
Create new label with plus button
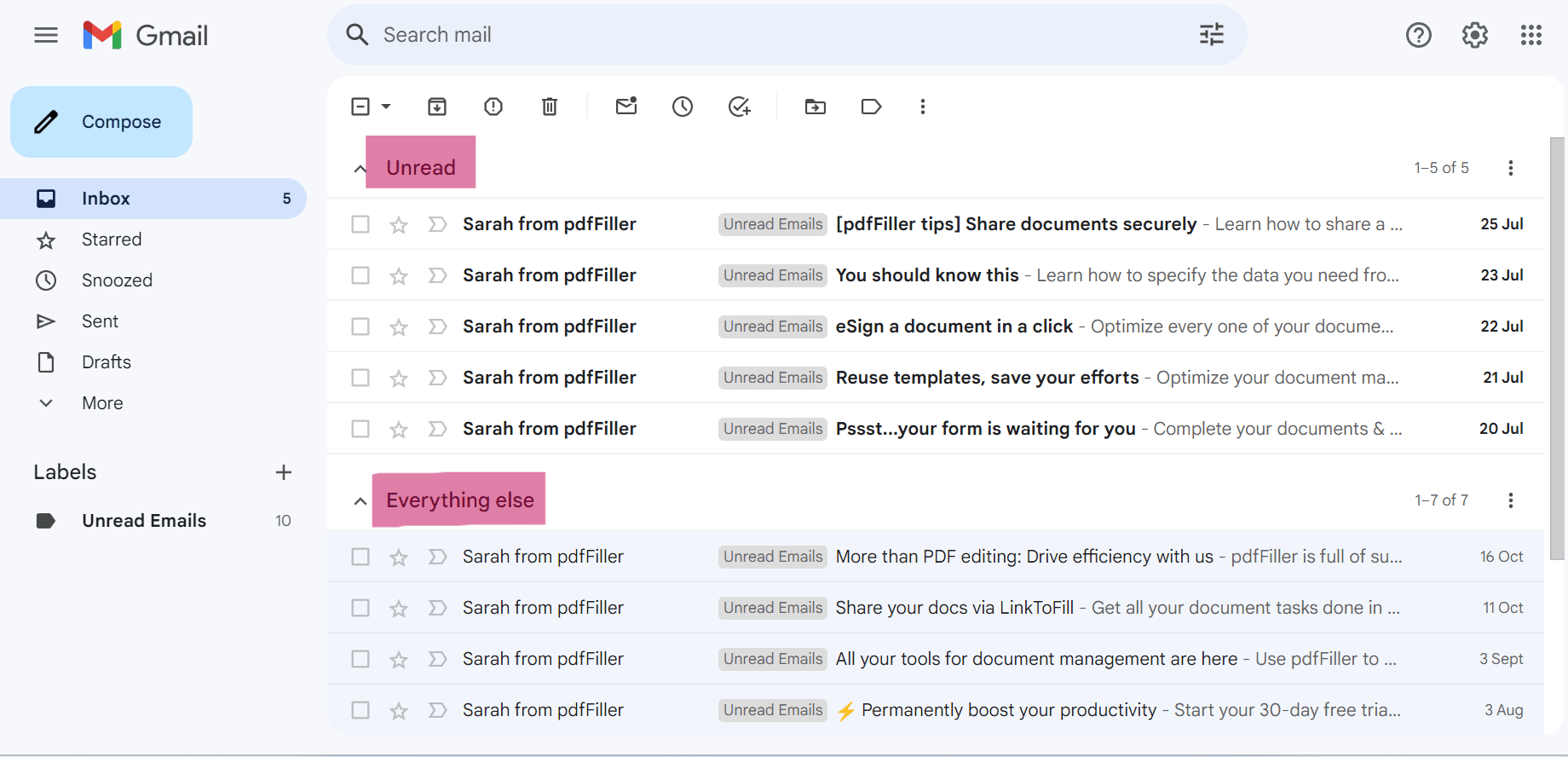[284, 472]
